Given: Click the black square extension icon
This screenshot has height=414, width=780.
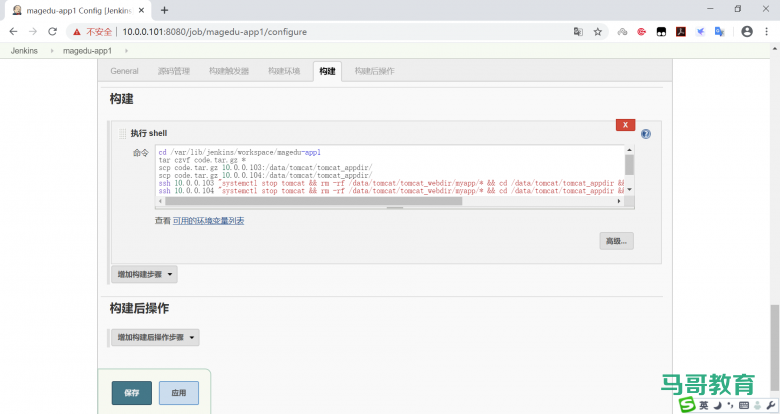Looking at the screenshot, I should point(661,32).
